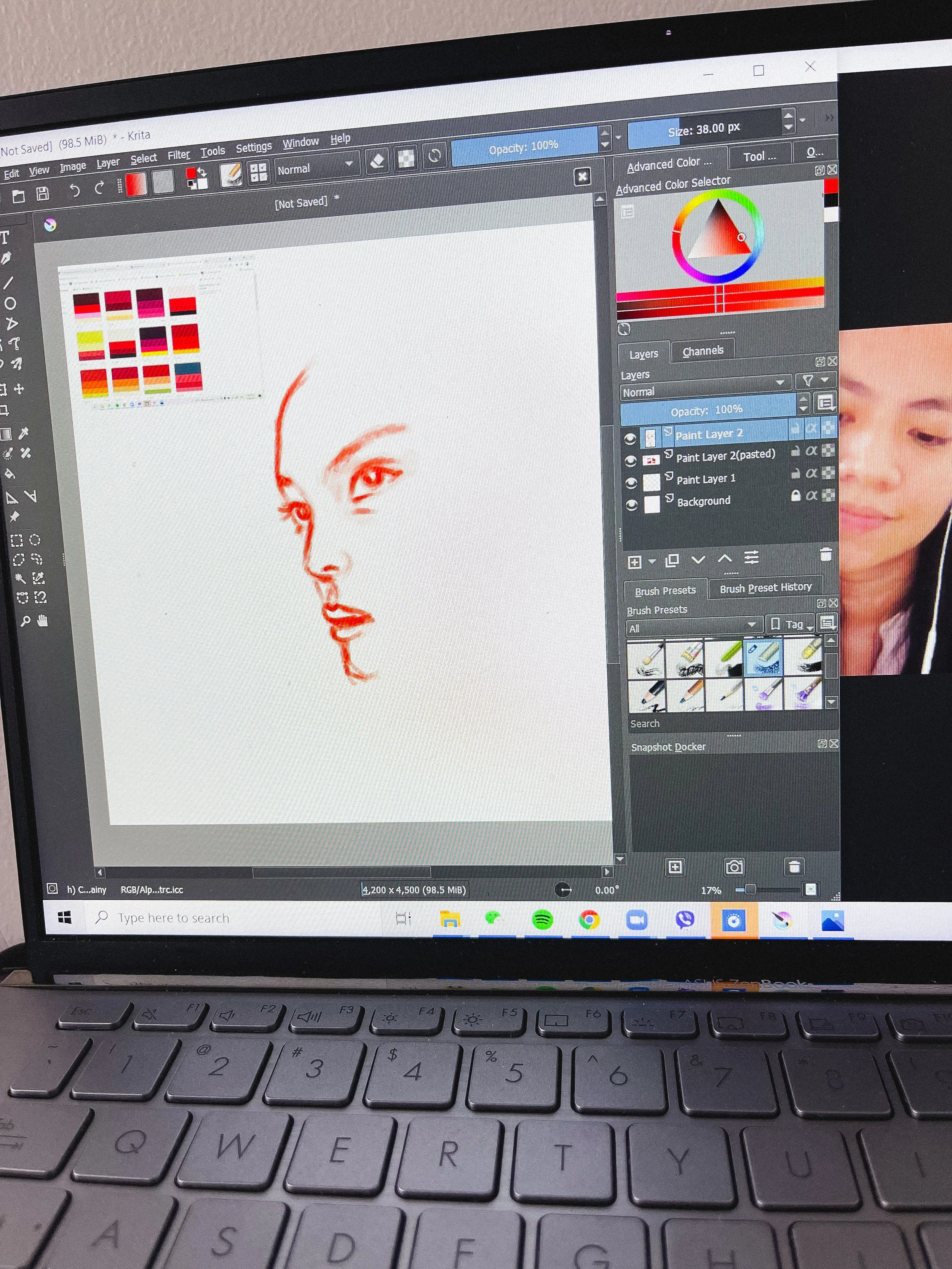Image resolution: width=952 pixels, height=1269 pixels.
Task: Open the brush presets All tag dropdown
Action: click(693, 626)
